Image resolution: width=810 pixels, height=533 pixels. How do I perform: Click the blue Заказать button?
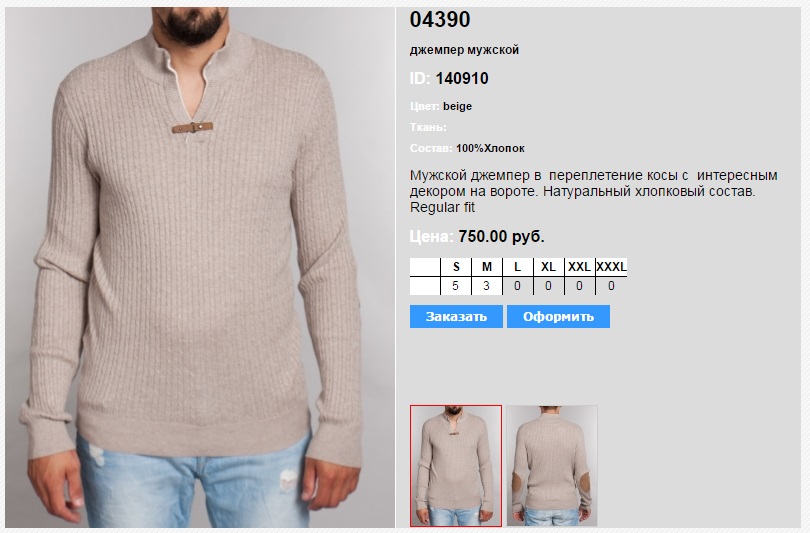[x=456, y=317]
